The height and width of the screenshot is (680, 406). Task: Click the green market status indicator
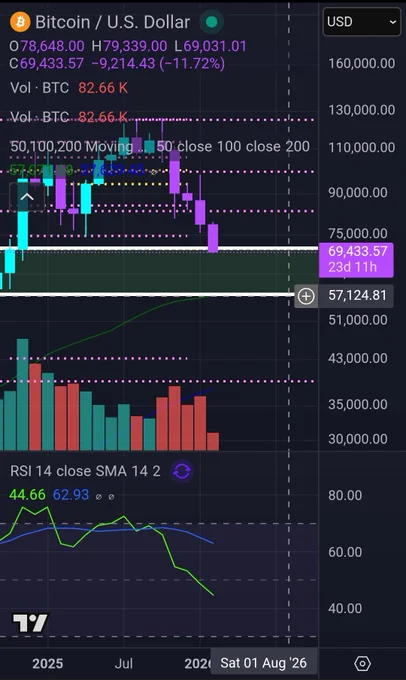(212, 22)
